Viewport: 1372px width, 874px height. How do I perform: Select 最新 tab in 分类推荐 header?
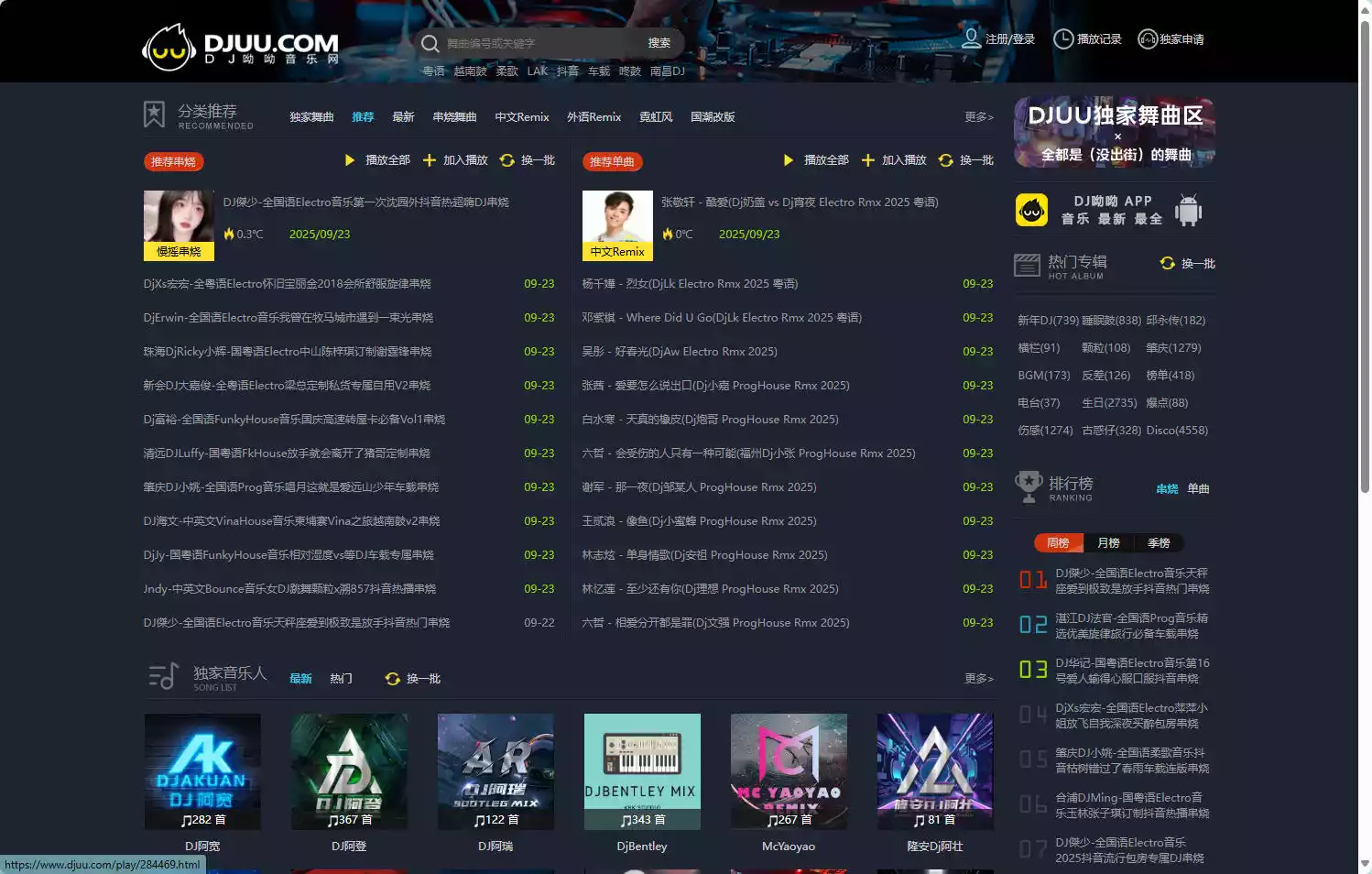click(403, 117)
